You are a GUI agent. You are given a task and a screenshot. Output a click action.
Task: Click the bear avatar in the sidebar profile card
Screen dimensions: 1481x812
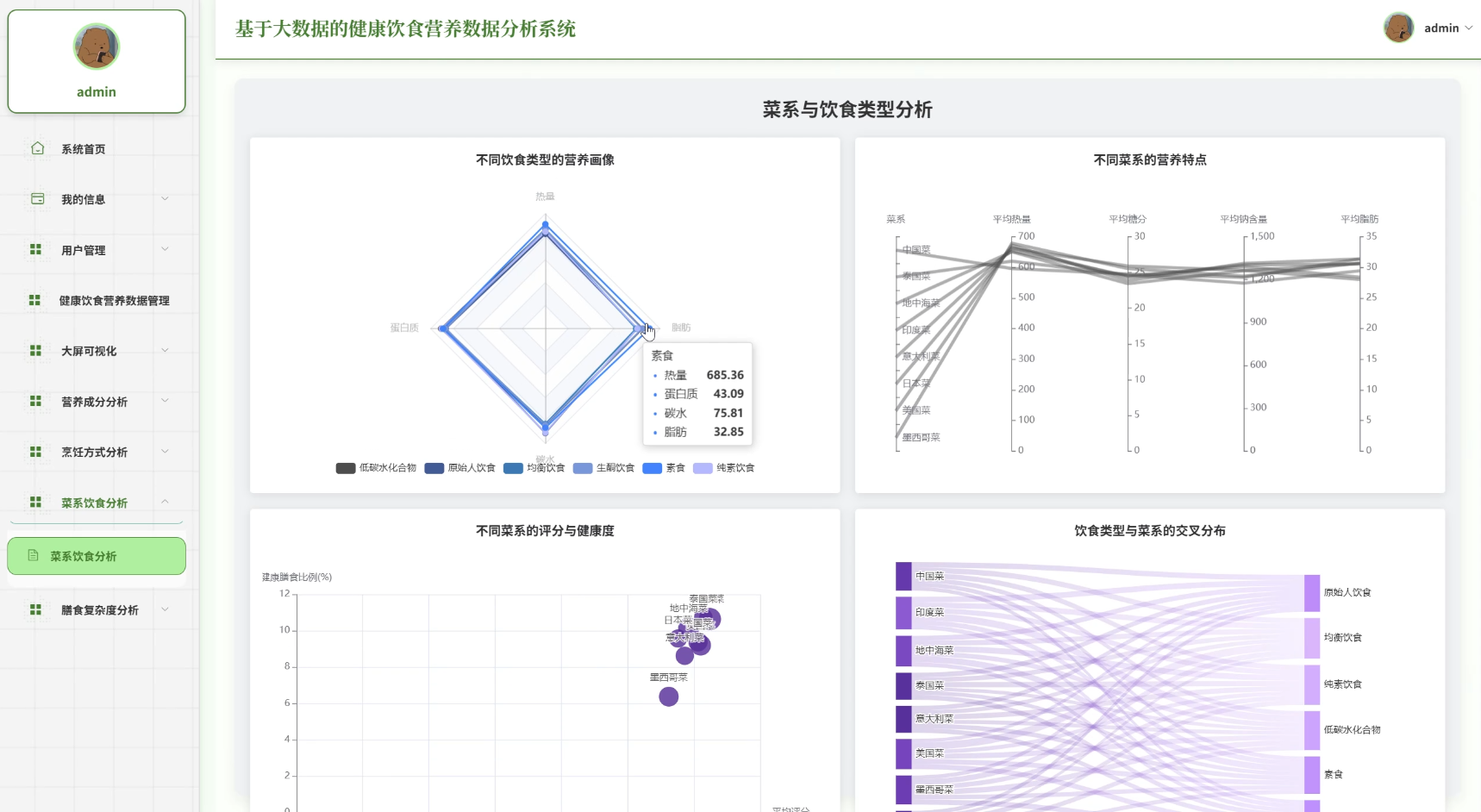point(97,47)
